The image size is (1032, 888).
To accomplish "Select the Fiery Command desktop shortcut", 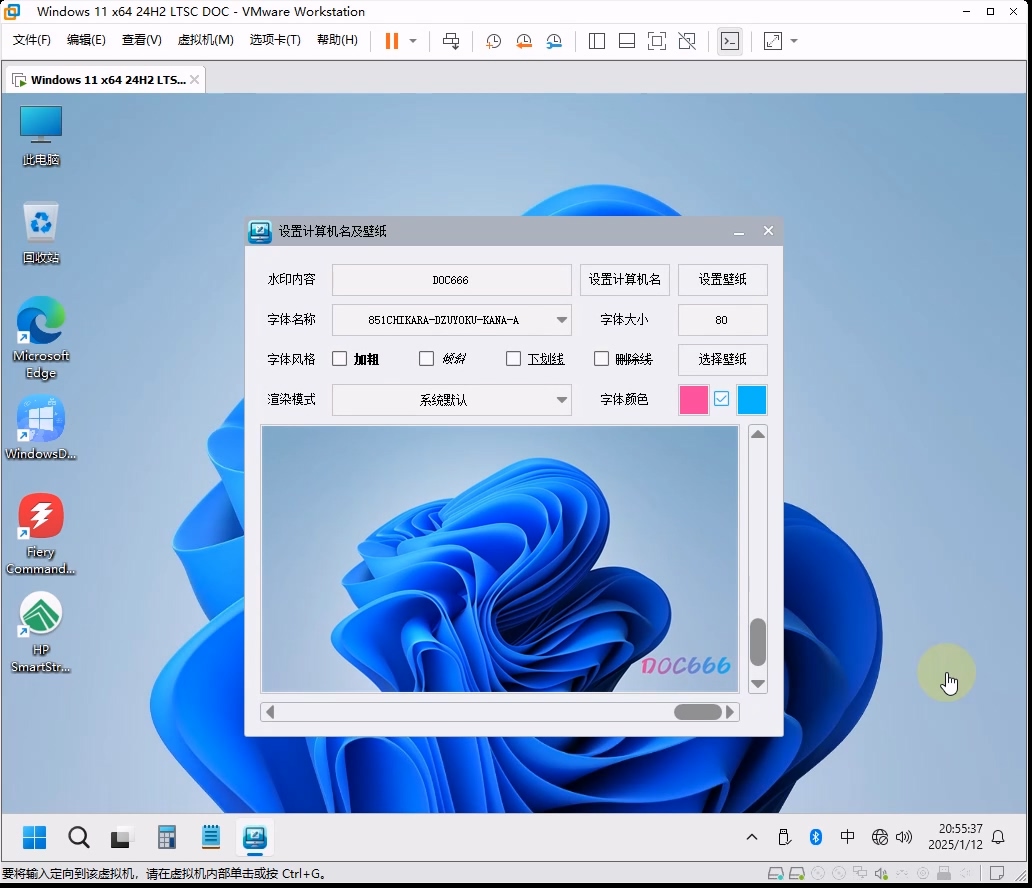I will click(x=41, y=535).
